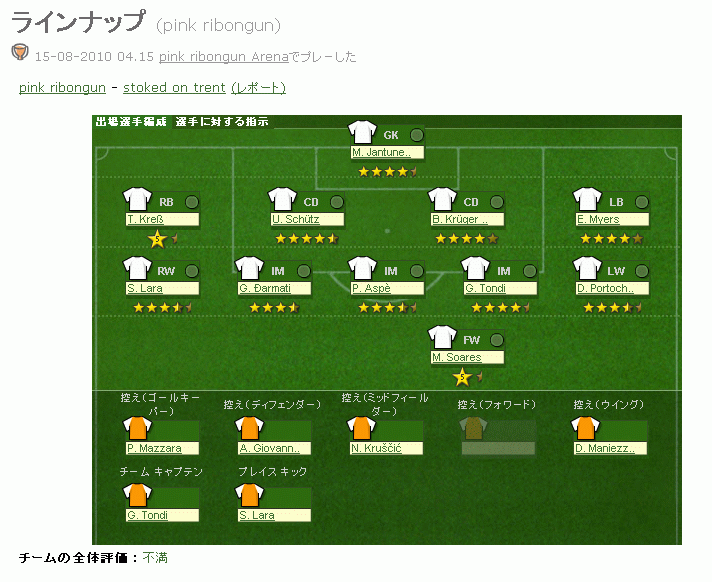712x582 pixels.
Task: Open player D. Portoch.. name link
Action: point(606,289)
